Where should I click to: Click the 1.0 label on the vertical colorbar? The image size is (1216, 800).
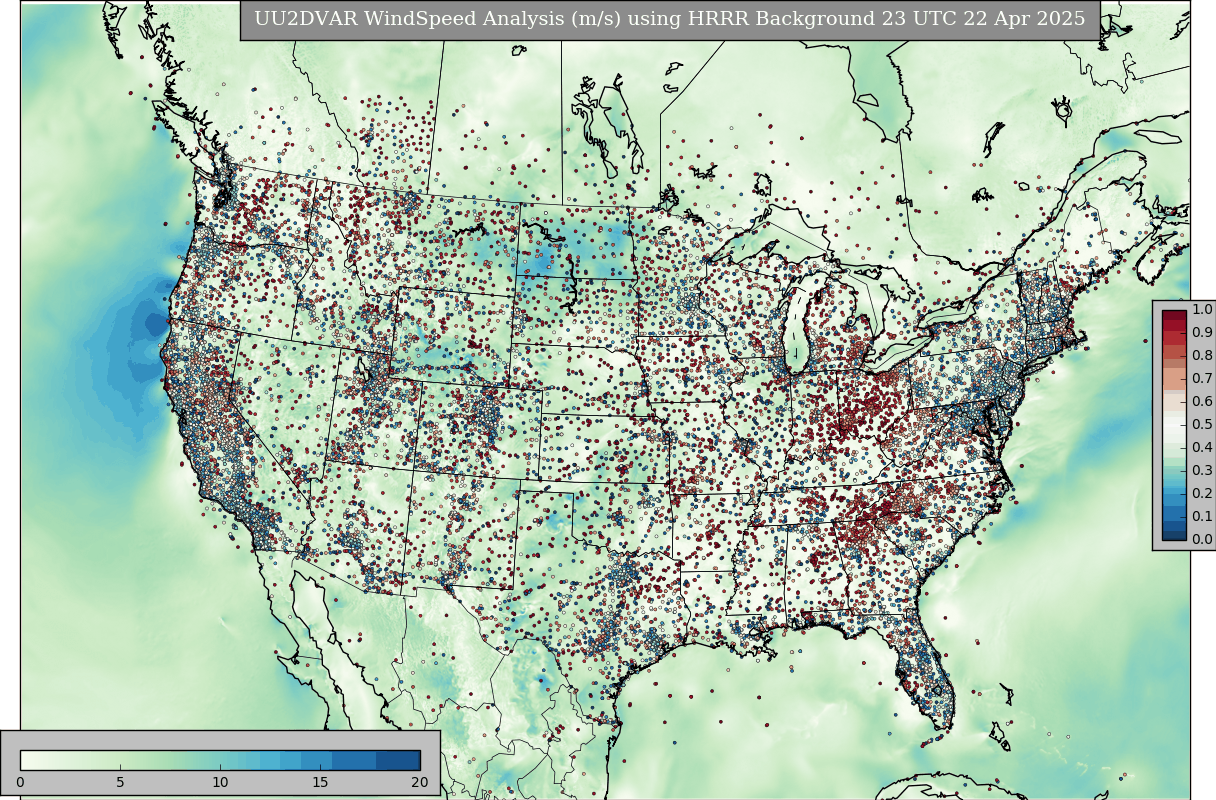pyautogui.click(x=1202, y=309)
